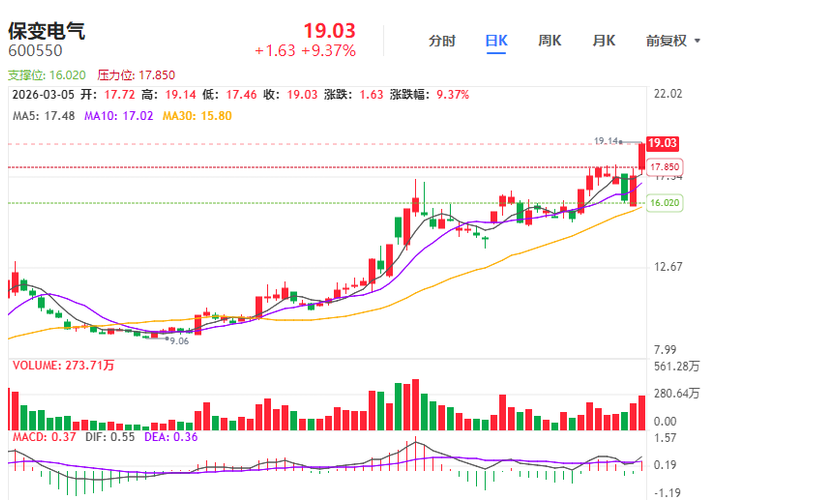This screenshot has width=835, height=500.
Task: Click the 280.64万 volume axis label
Action: pos(677,394)
